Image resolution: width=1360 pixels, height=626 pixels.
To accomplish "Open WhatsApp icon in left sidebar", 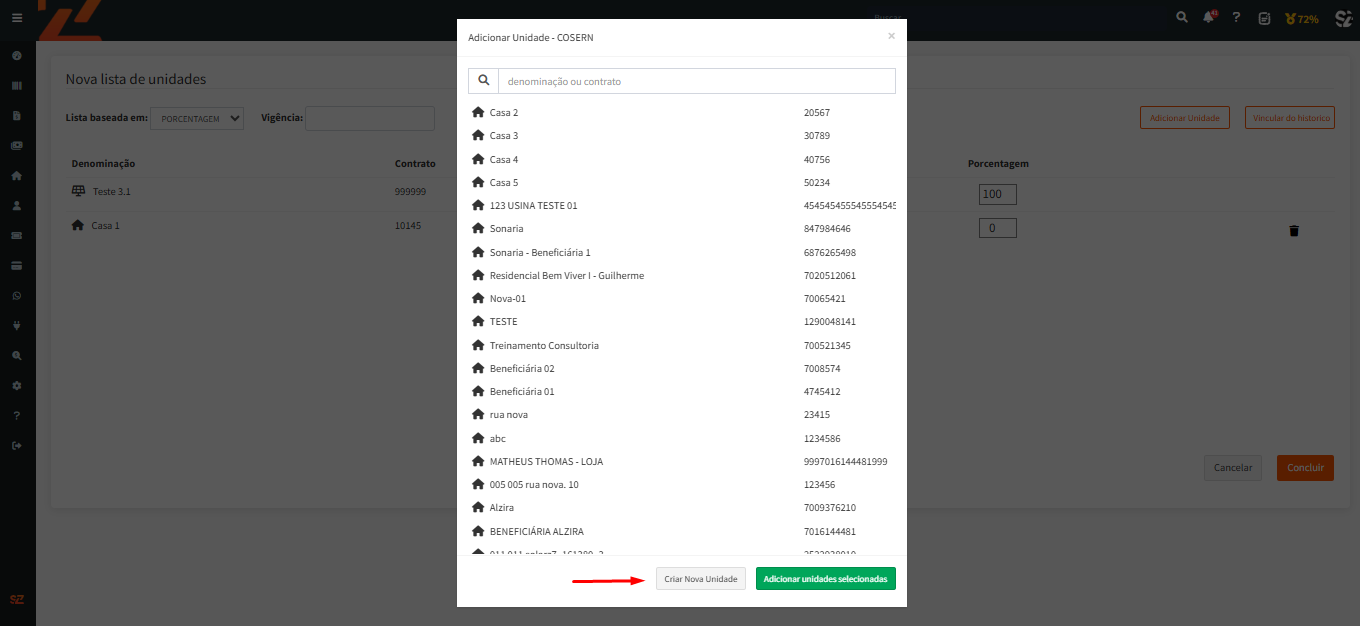I will (17, 295).
